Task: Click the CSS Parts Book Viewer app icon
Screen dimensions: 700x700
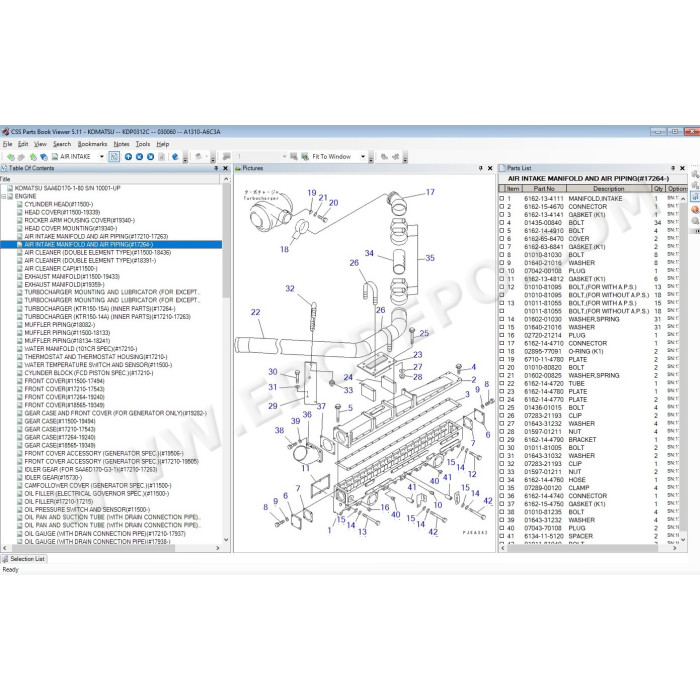Action: point(5,132)
